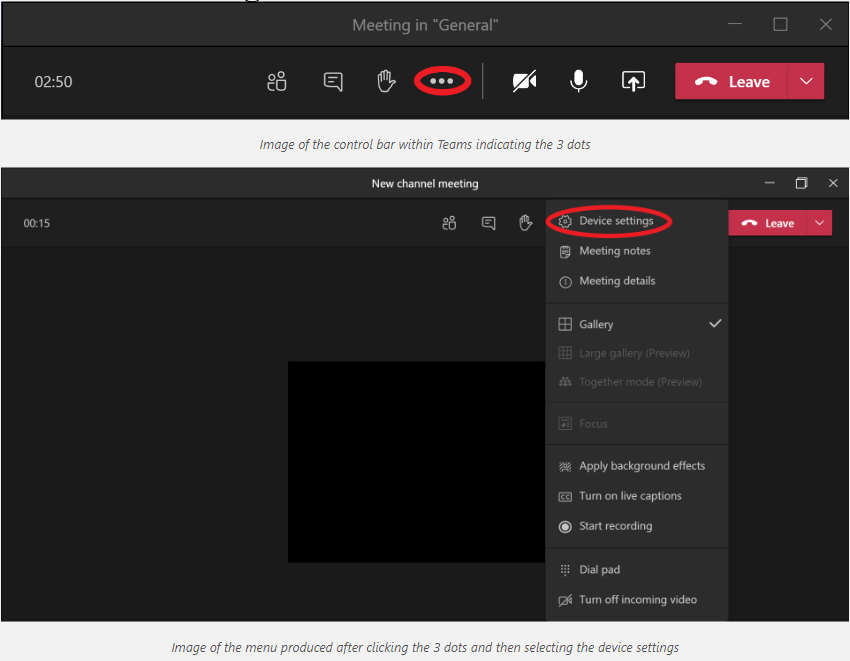The image size is (850, 661).
Task: Click the Large gallery grid icon
Action: point(565,353)
